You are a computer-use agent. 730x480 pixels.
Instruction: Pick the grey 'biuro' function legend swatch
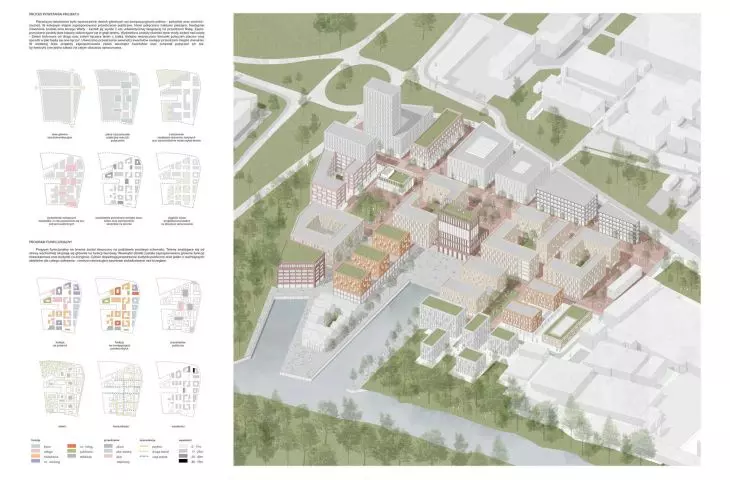point(35,446)
